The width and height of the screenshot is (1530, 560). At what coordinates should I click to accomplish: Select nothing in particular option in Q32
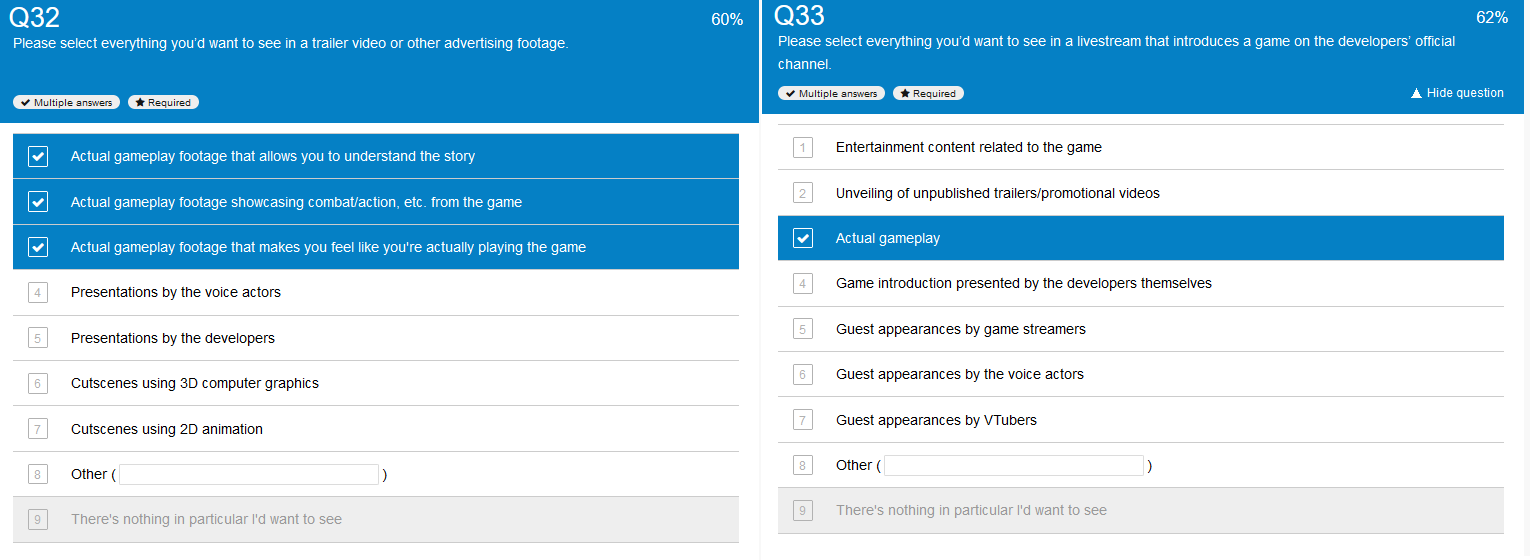[376, 519]
